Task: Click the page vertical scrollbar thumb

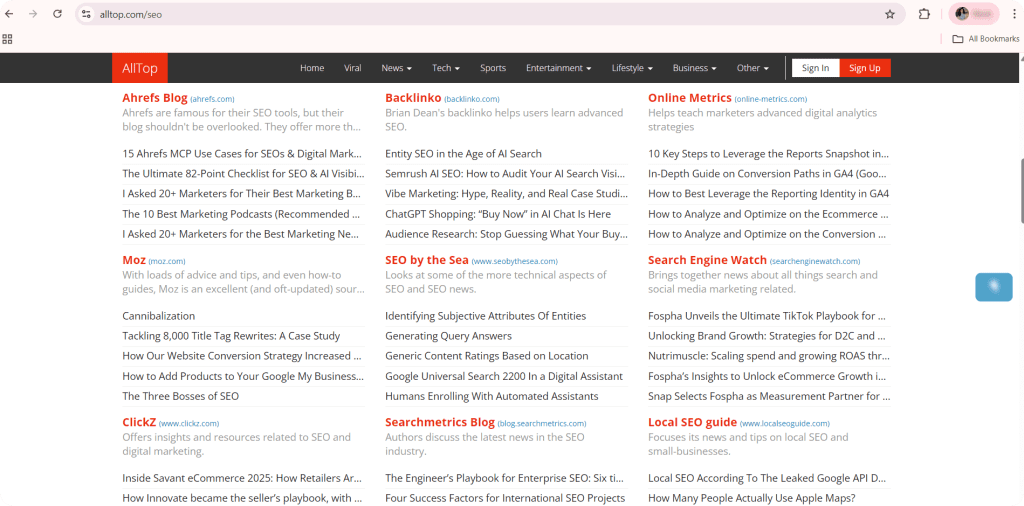Action: (x=1021, y=191)
